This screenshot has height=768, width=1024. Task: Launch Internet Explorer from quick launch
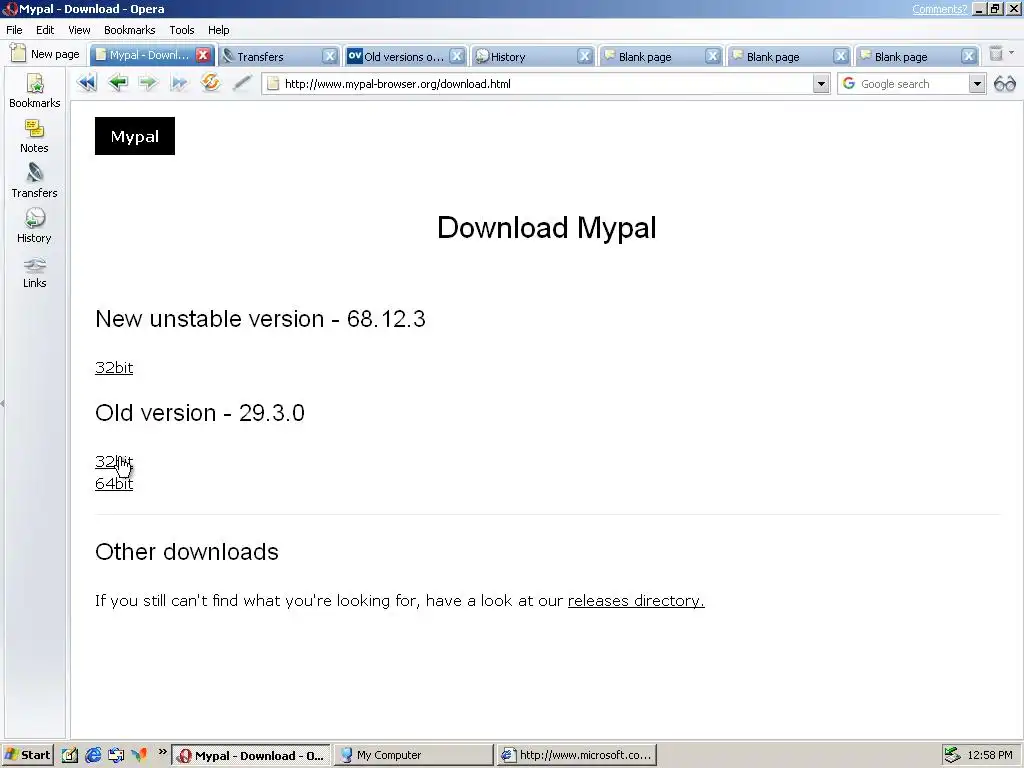pyautogui.click(x=93, y=755)
